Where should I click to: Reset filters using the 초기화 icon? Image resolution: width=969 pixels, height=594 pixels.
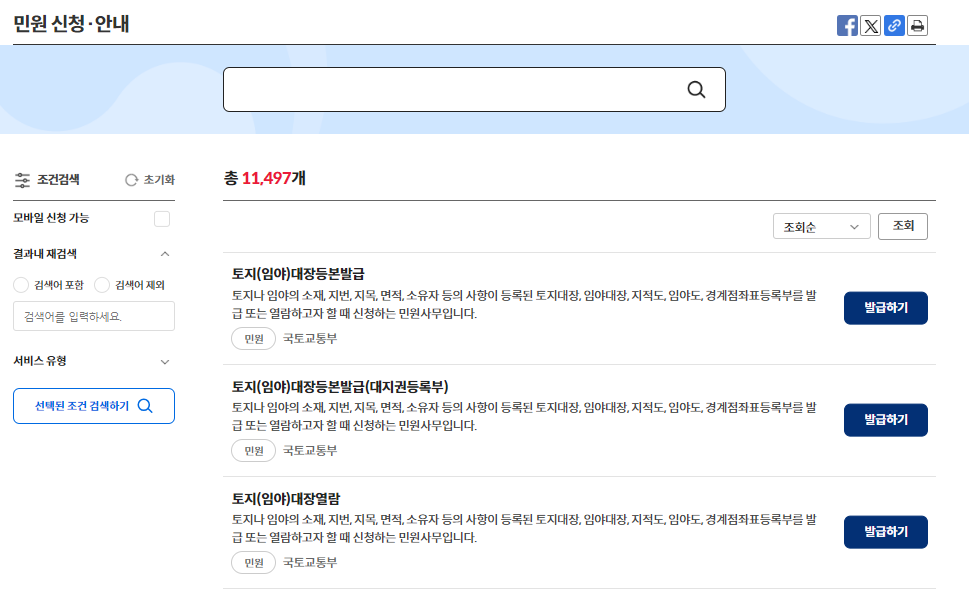click(130, 180)
